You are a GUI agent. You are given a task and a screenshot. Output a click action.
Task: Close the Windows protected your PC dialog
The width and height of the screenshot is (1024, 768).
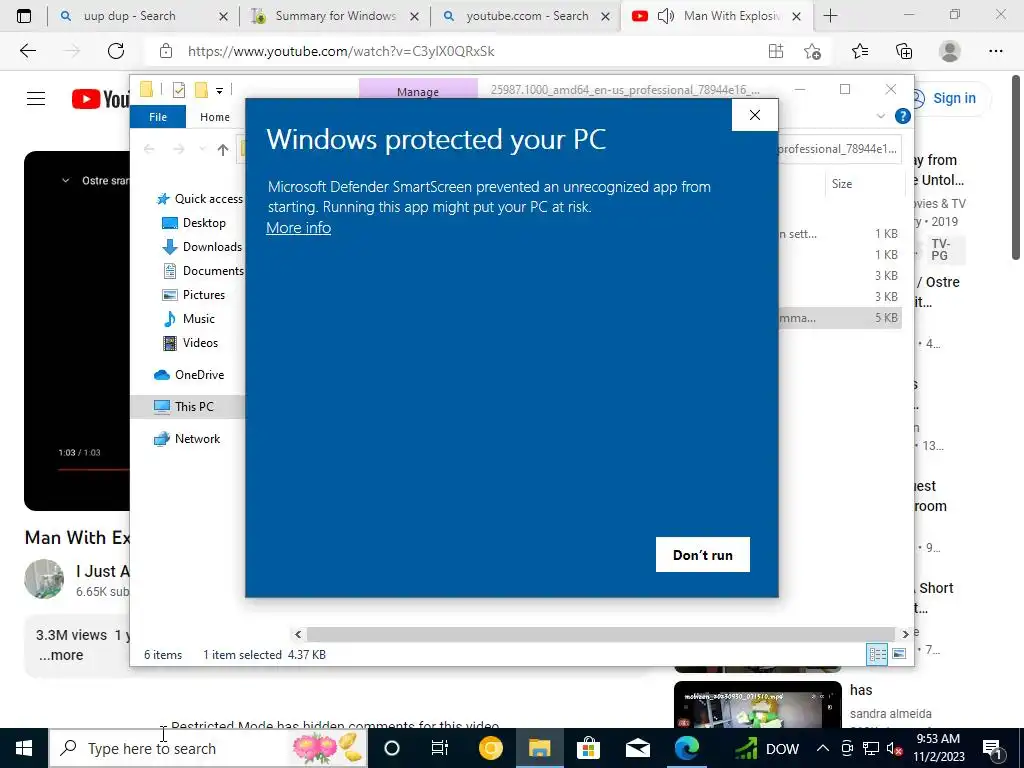tap(755, 115)
